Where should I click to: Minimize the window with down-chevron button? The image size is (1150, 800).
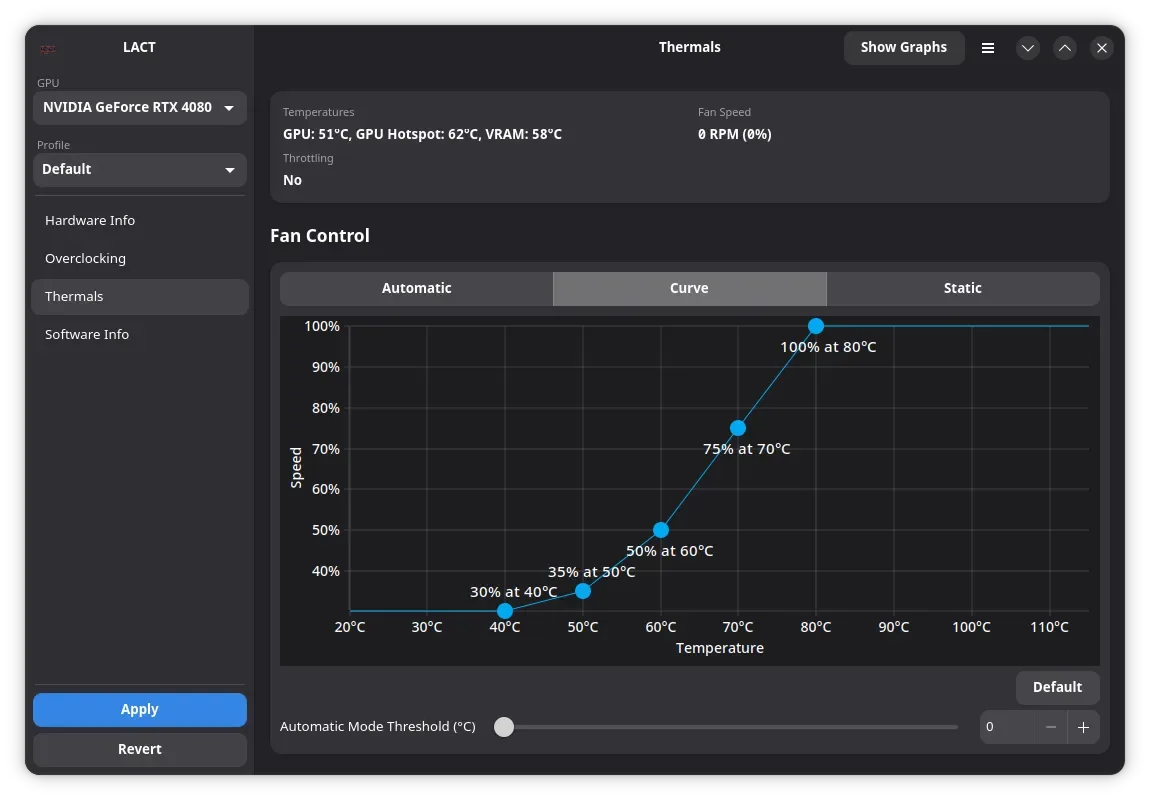pos(1028,48)
